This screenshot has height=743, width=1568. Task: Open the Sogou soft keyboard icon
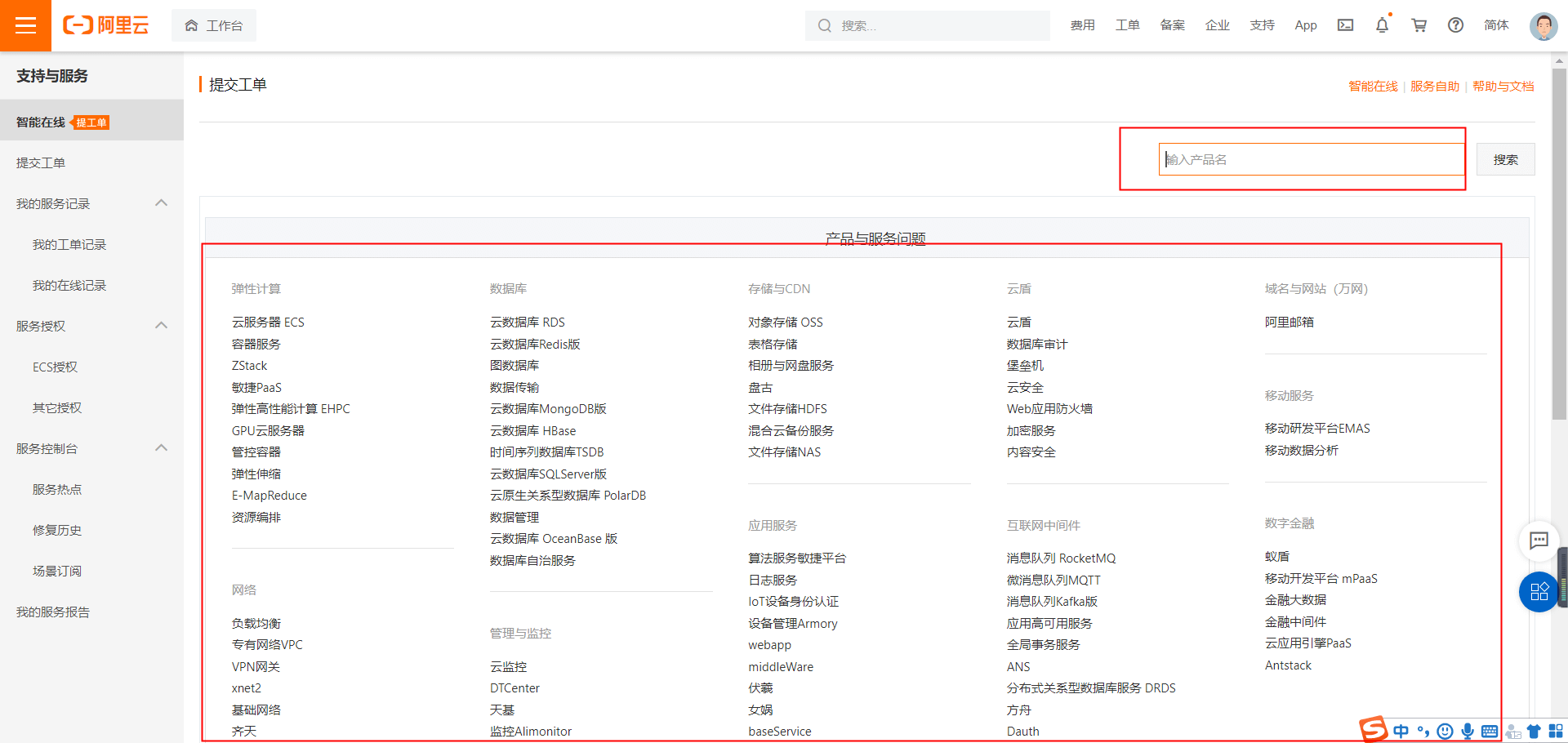(1490, 732)
